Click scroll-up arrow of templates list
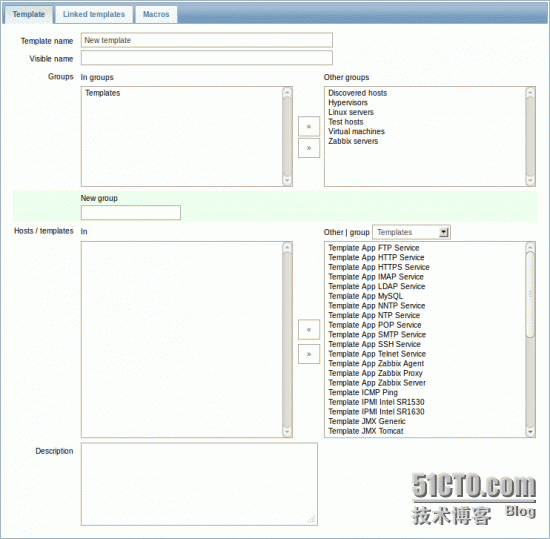Viewport: 550px width, 539px height. (530, 247)
